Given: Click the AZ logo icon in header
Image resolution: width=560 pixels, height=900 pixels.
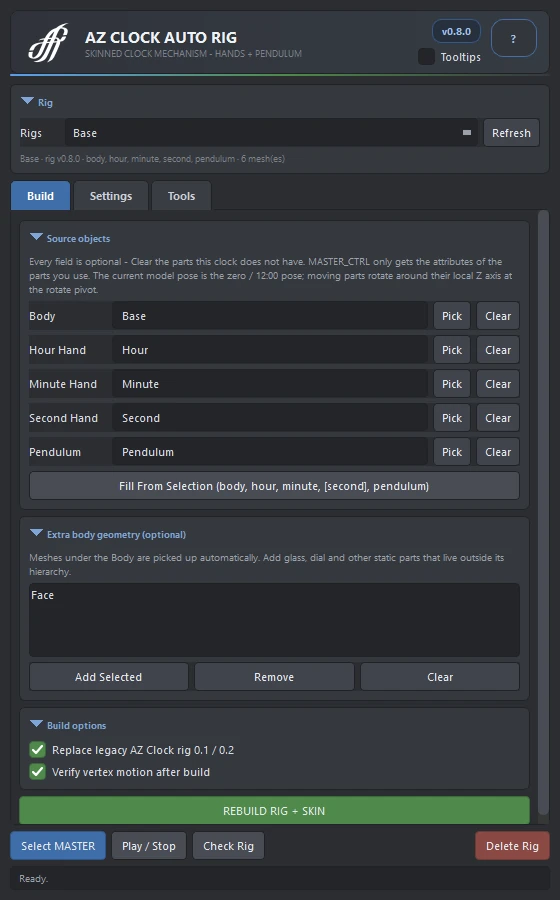Looking at the screenshot, I should click(48, 42).
